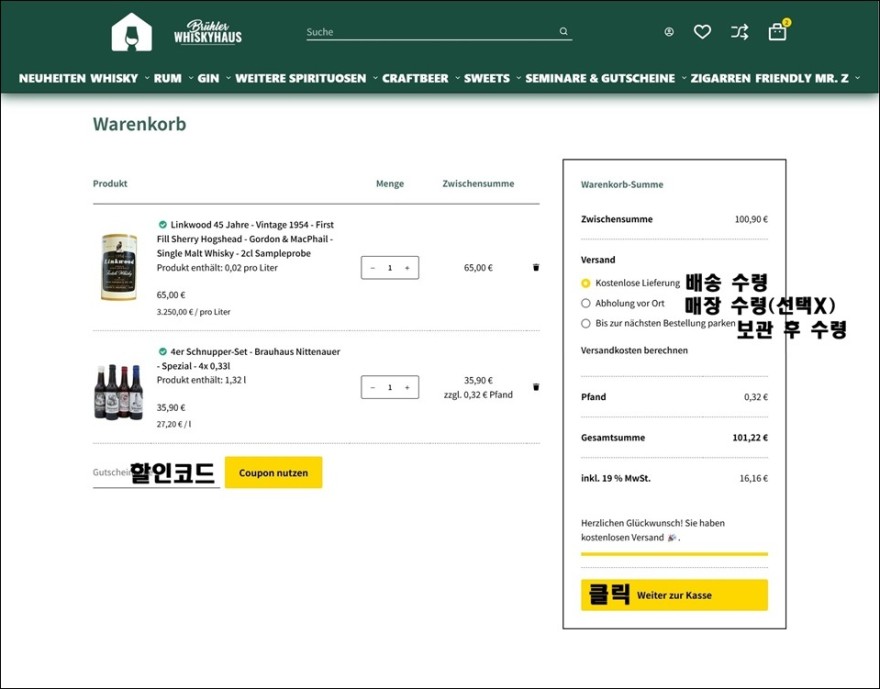Open the wishlist heart icon

point(702,32)
